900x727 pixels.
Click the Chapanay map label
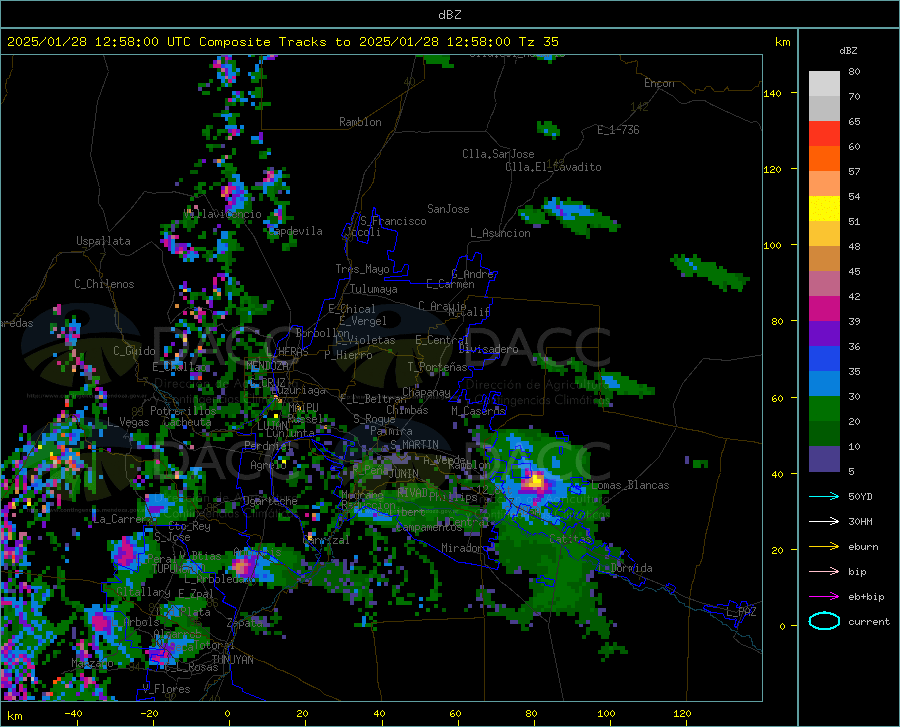[x=426, y=392]
